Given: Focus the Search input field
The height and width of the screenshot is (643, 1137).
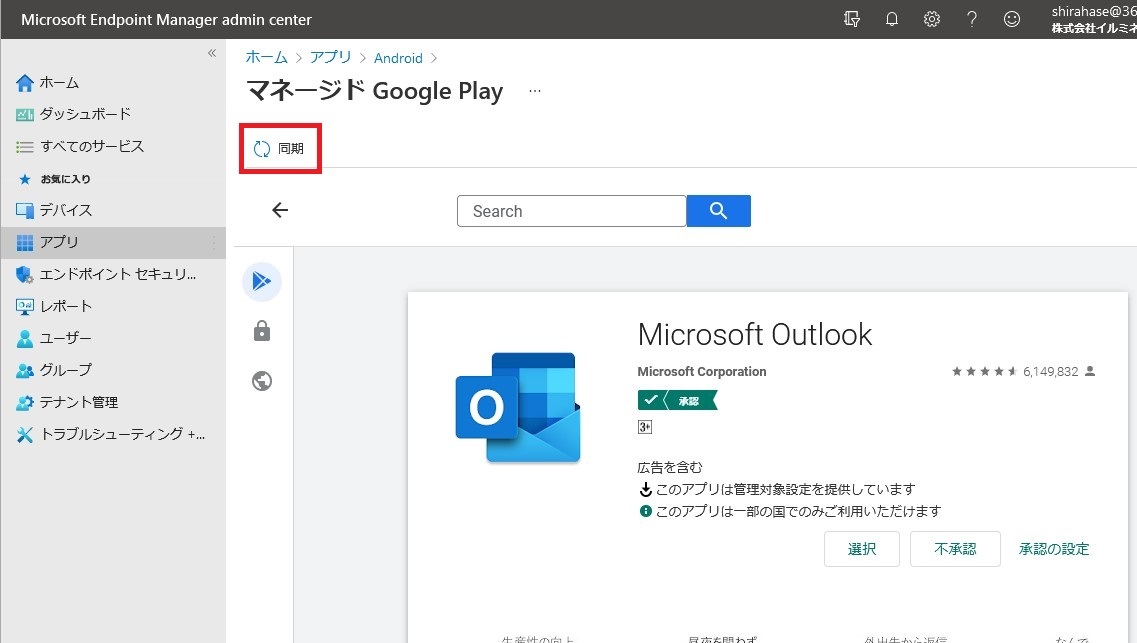Looking at the screenshot, I should (571, 211).
